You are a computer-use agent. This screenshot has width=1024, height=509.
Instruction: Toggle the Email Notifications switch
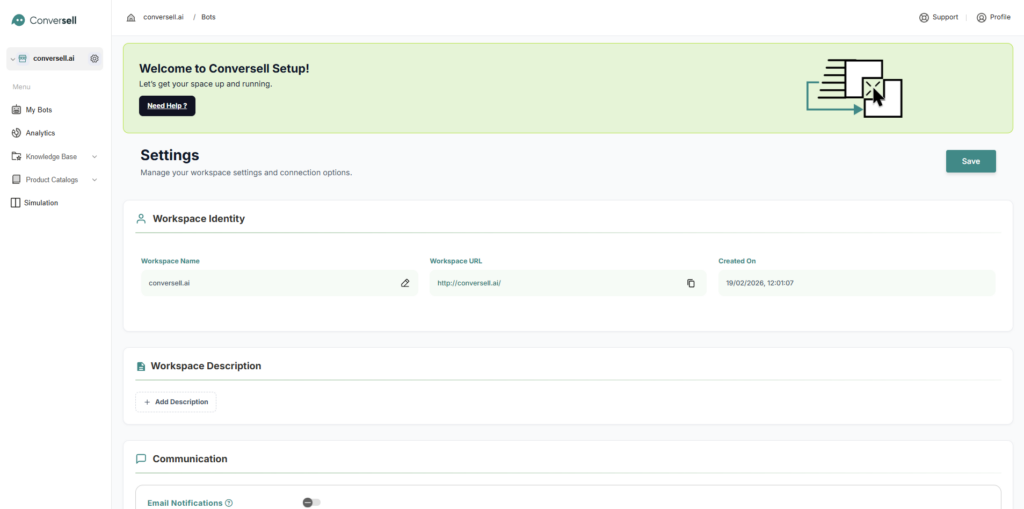(x=312, y=502)
